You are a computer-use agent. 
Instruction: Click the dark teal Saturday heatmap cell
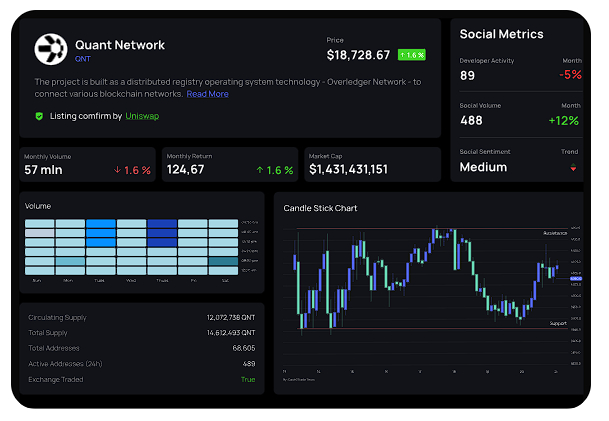click(223, 261)
